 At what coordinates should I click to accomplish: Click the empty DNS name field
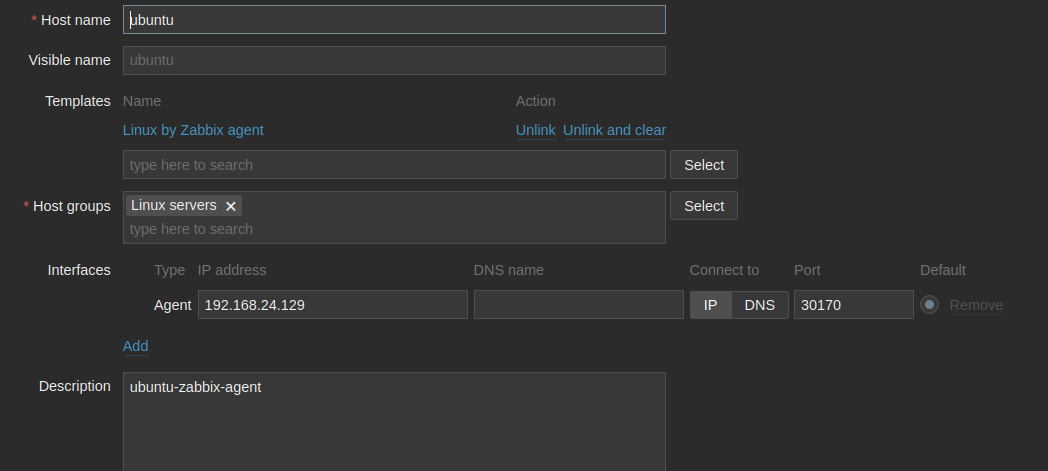[578, 305]
